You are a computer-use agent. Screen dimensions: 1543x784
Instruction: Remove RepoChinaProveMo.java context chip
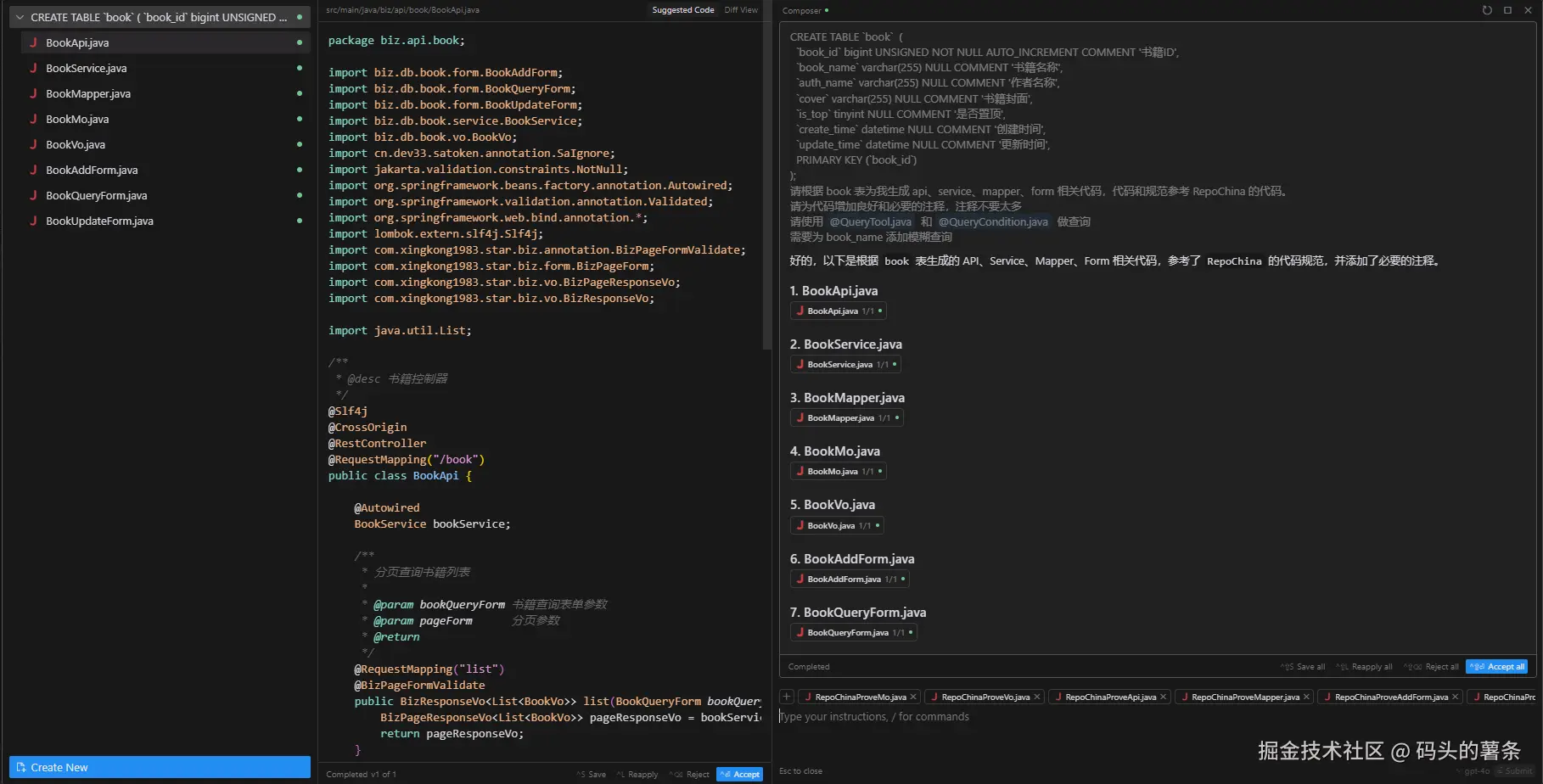click(913, 697)
